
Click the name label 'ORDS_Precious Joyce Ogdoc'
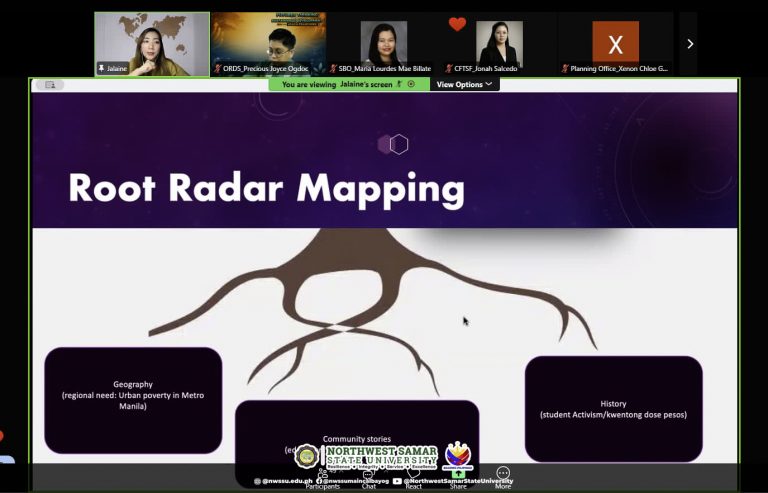[x=265, y=69]
